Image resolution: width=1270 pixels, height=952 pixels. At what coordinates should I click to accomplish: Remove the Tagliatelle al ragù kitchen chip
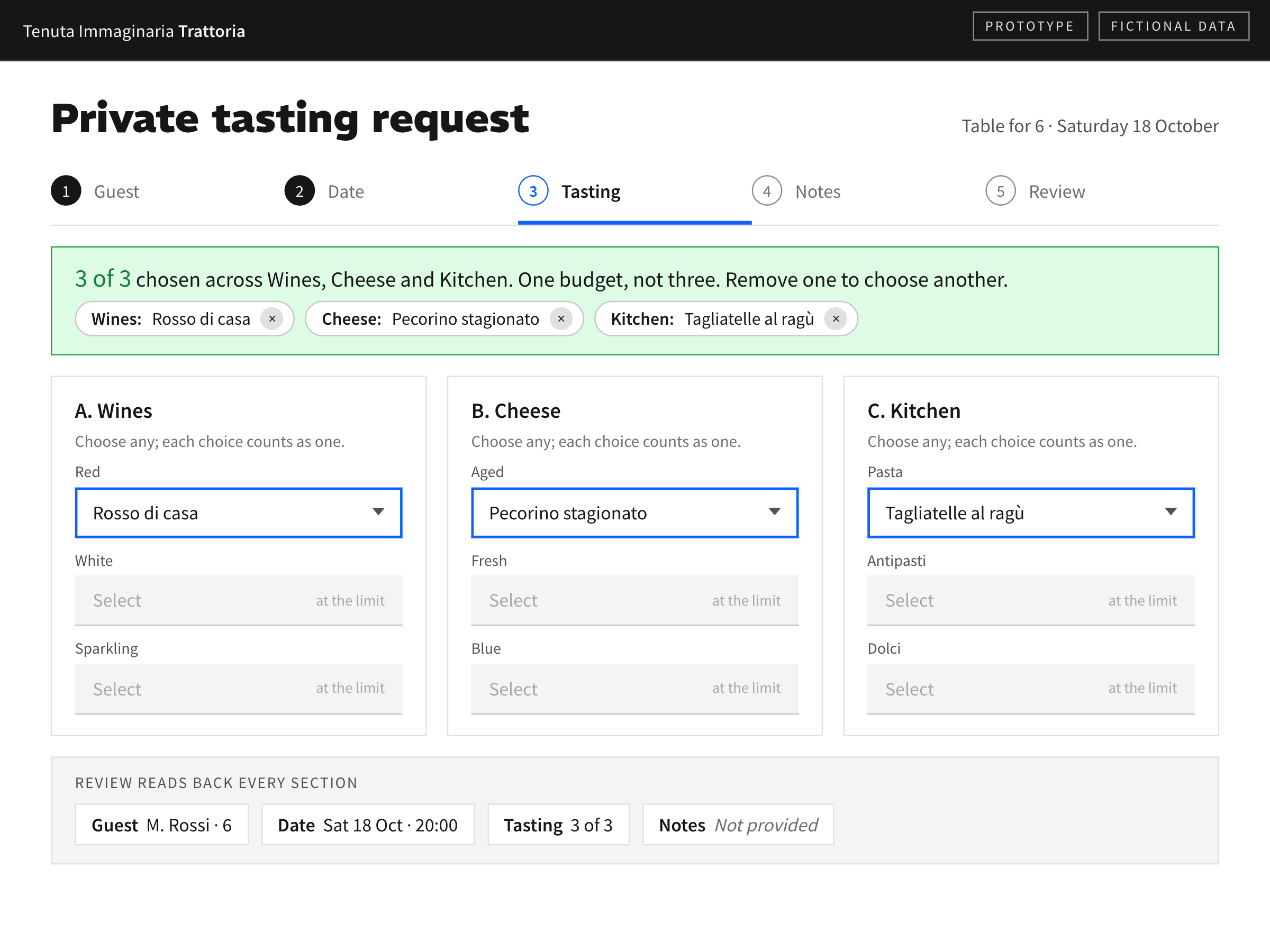click(836, 318)
